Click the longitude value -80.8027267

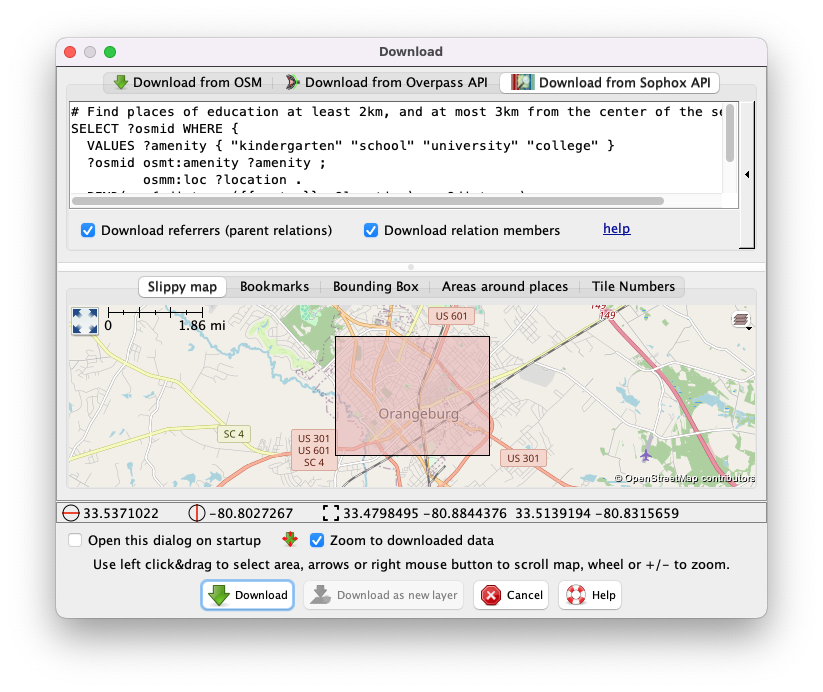251,513
